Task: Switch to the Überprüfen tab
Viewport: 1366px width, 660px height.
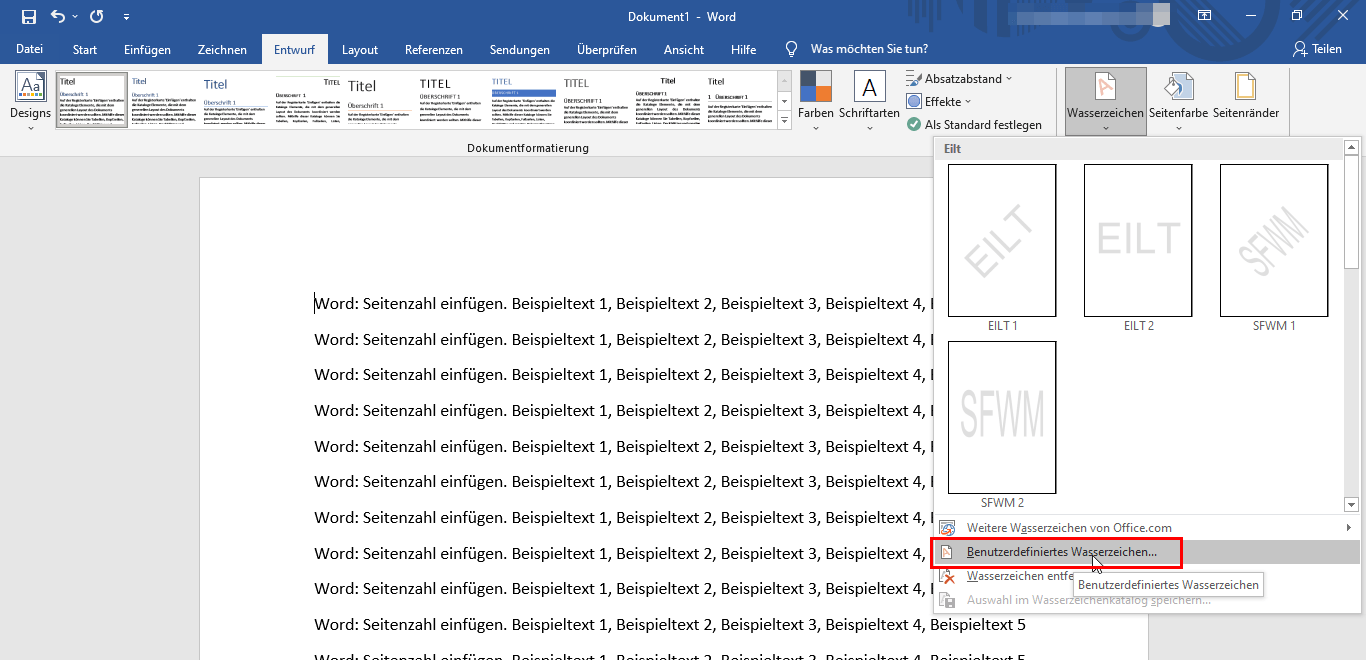Action: tap(607, 49)
